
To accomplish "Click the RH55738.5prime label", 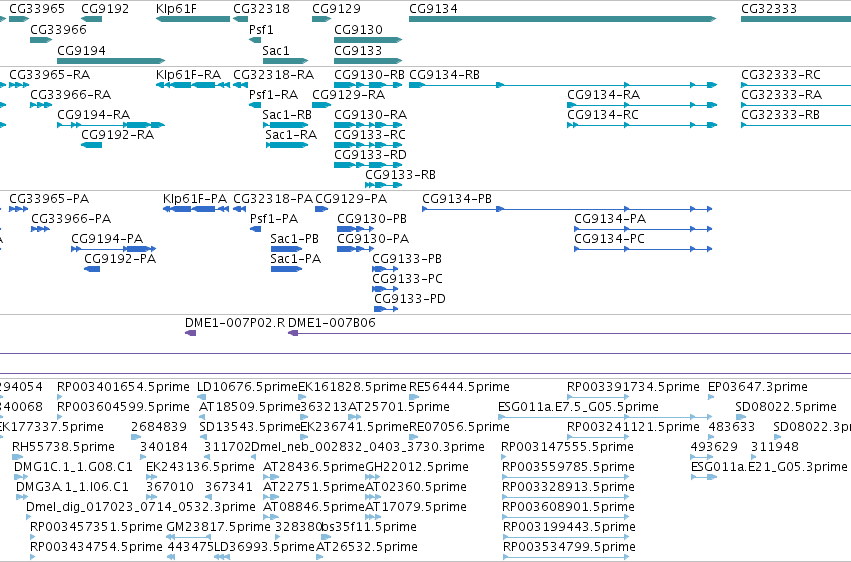I will pos(63,447).
